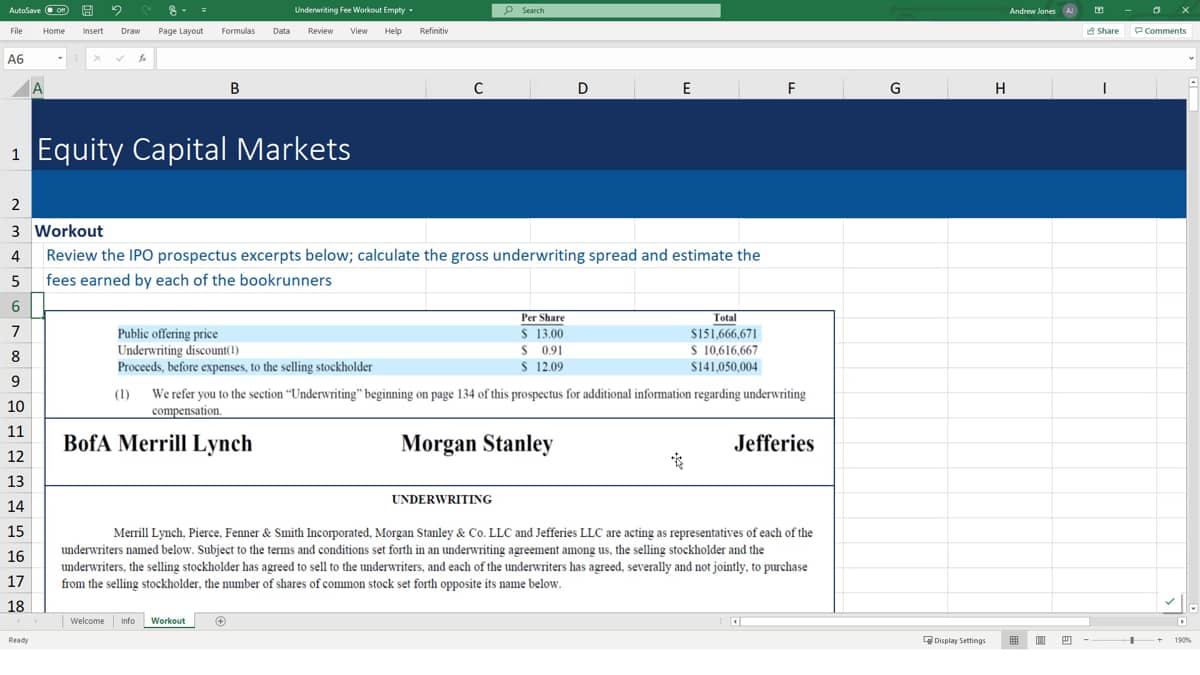
Task: Select row 12 header
Action: (x=15, y=456)
